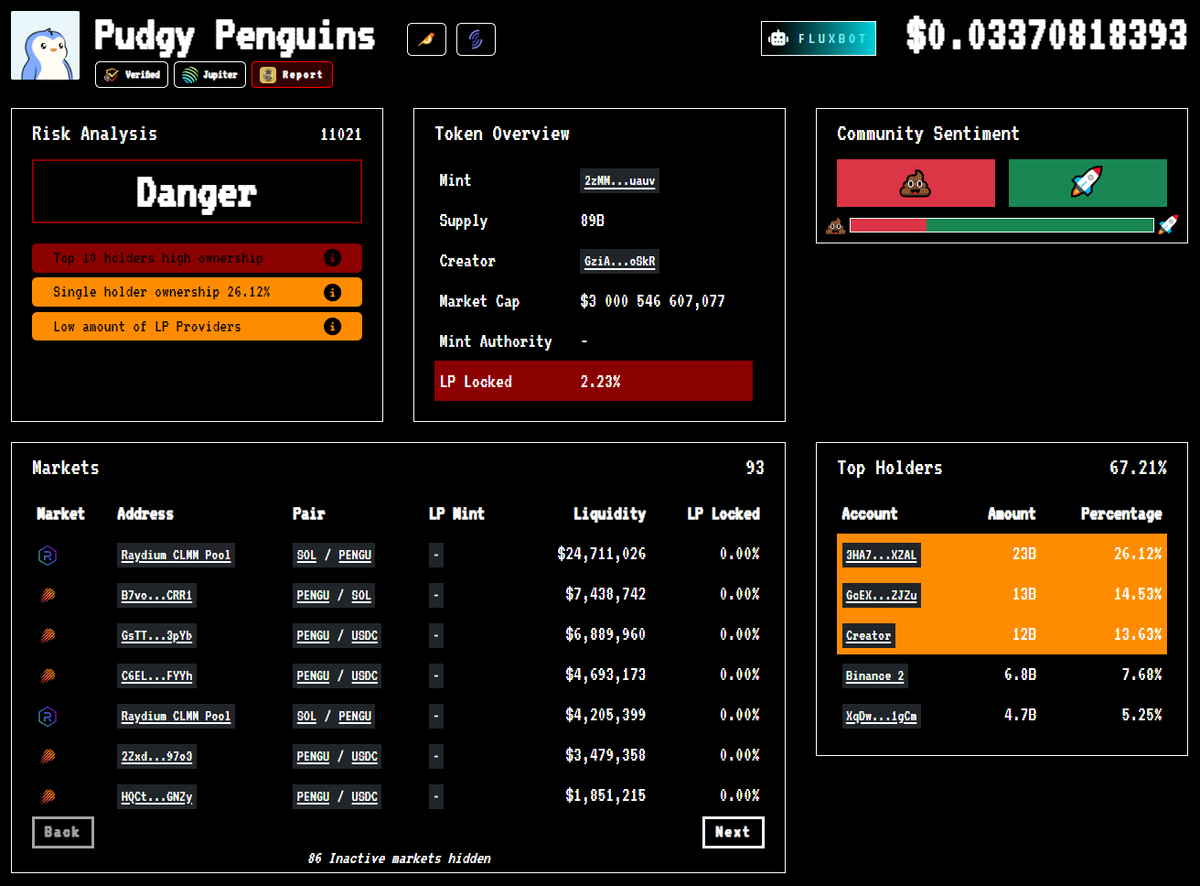Open the purple swirl explorer icon beside title
The height and width of the screenshot is (886, 1200).
point(476,39)
